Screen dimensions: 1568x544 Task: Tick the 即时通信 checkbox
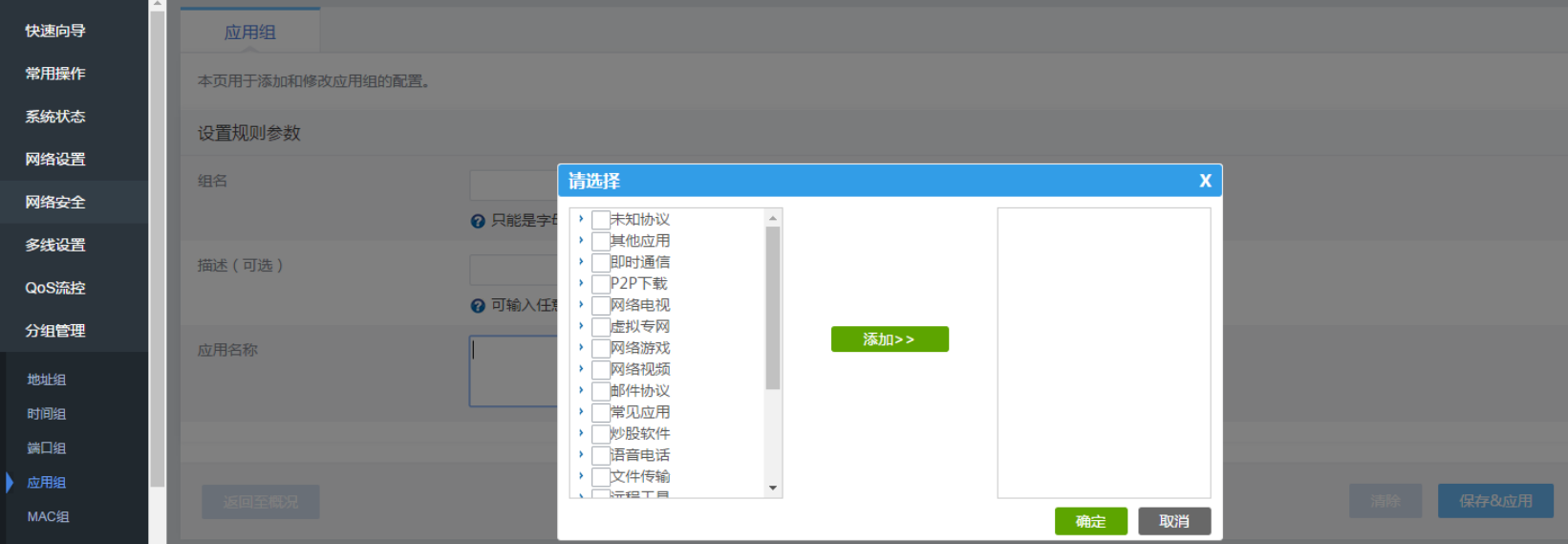coord(601,263)
